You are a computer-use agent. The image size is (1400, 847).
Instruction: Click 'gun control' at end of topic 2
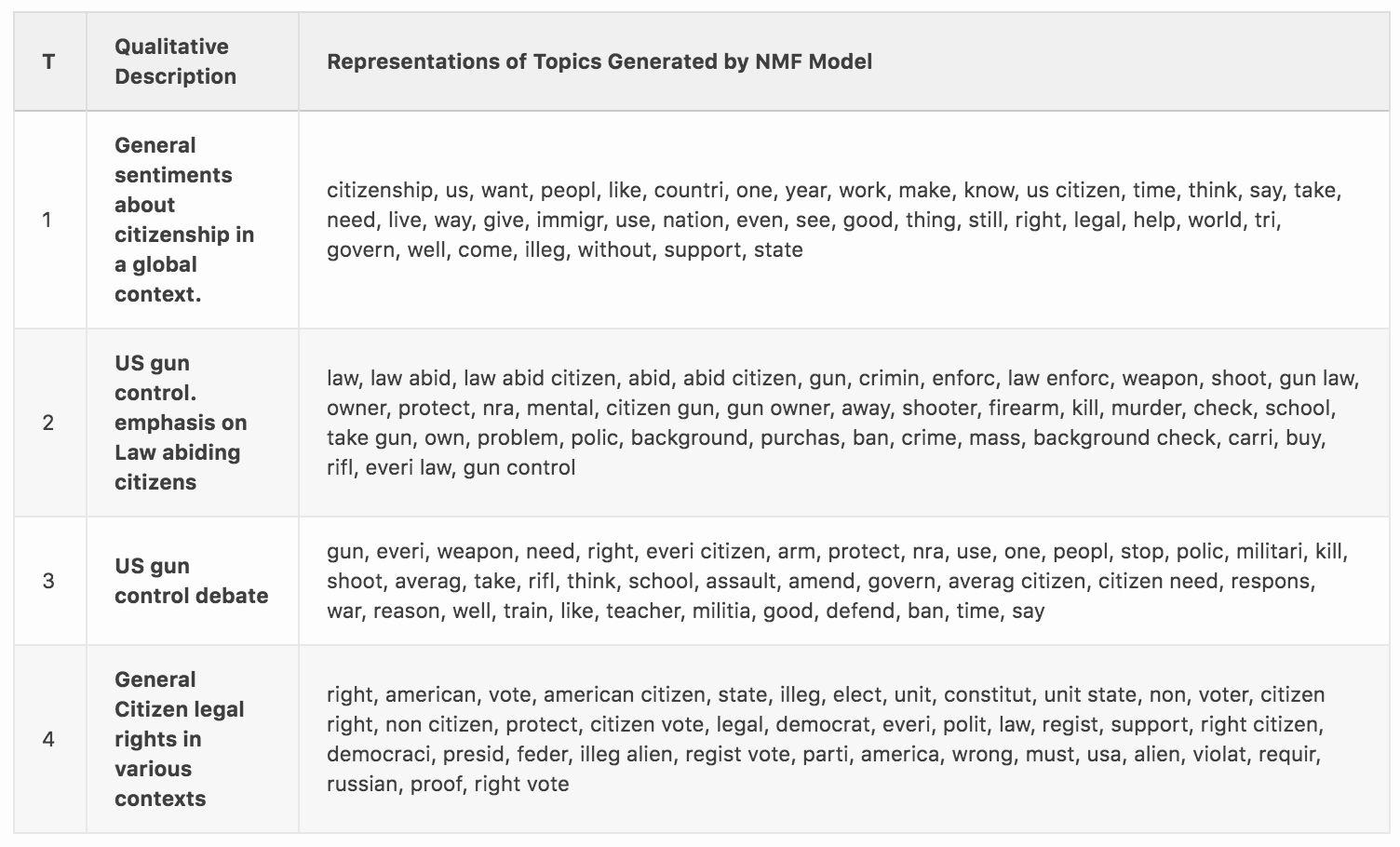pyautogui.click(x=518, y=467)
